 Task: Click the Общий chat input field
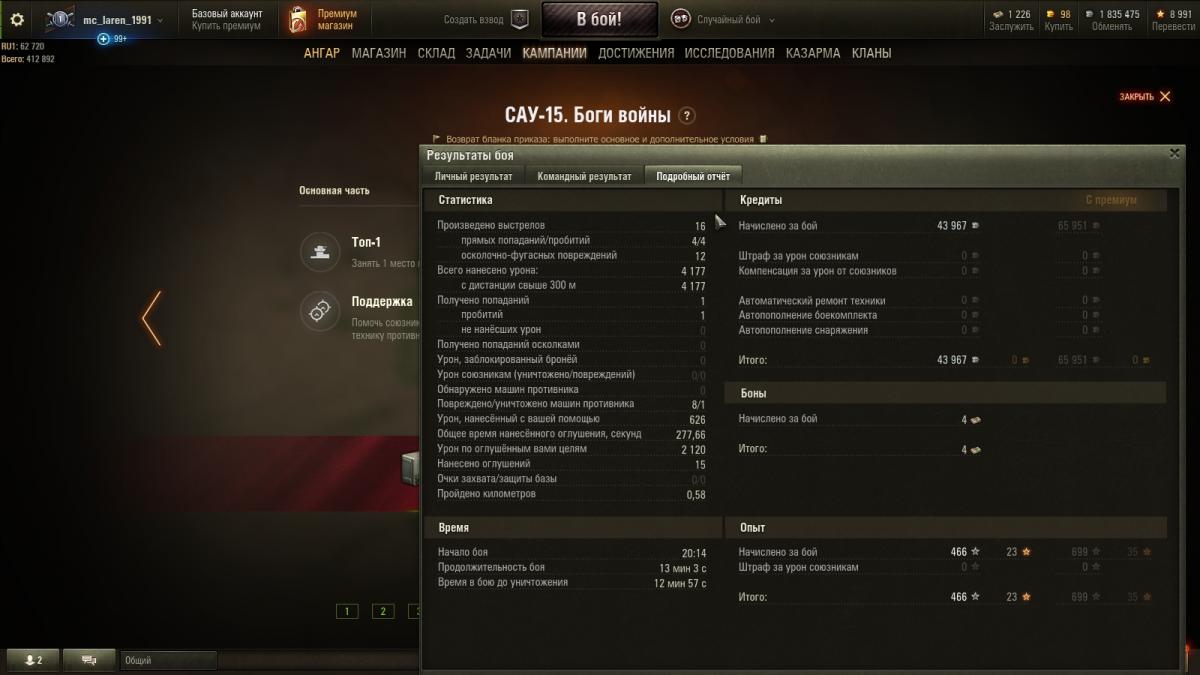tap(168, 660)
